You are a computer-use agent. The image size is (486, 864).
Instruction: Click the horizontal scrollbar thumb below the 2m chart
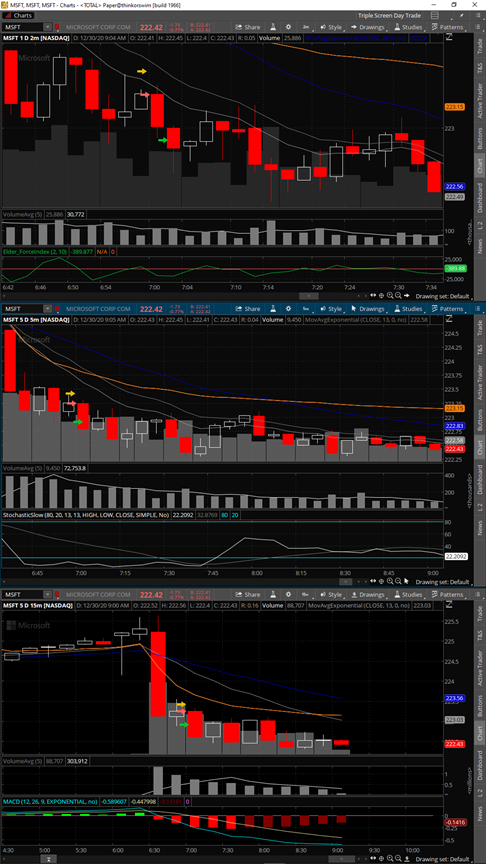(x=309, y=296)
